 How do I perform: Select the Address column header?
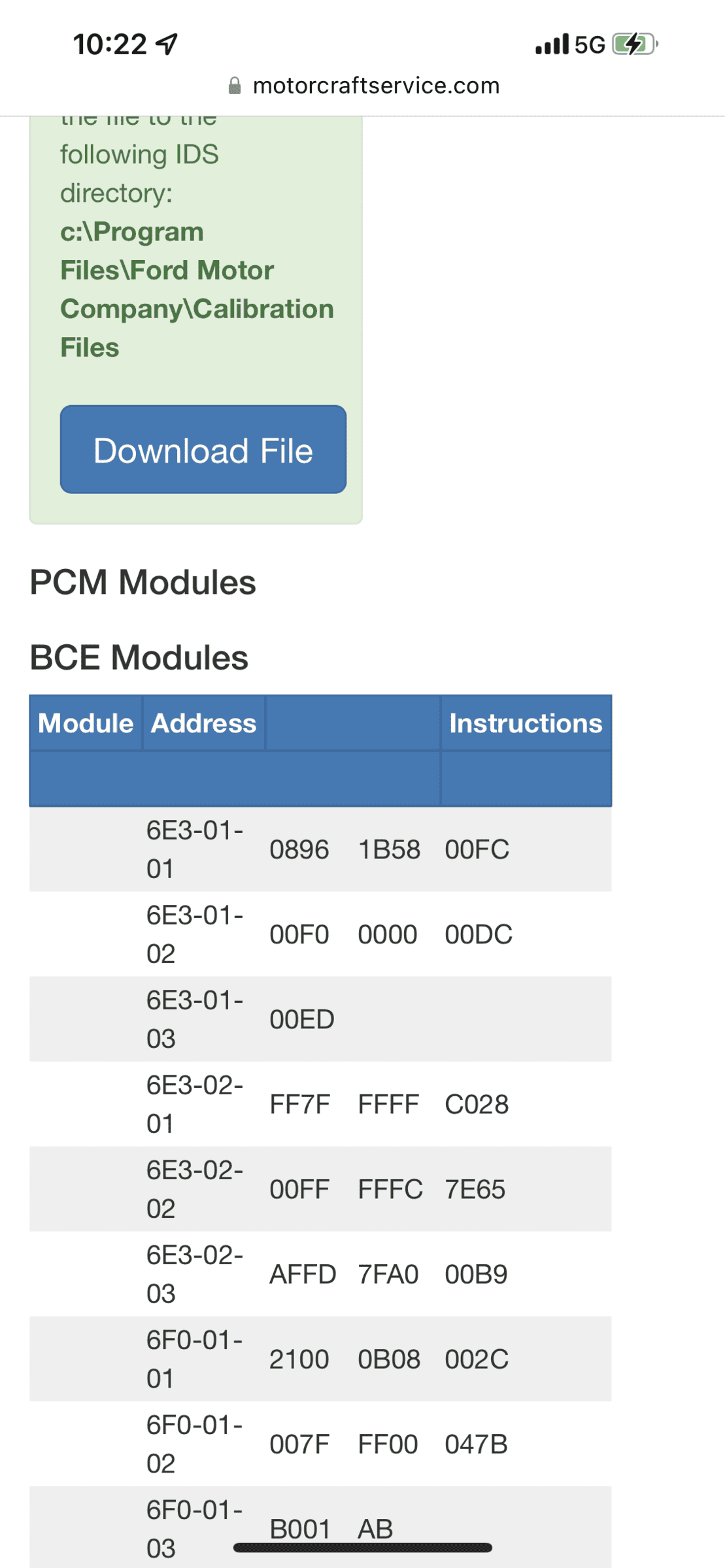click(203, 723)
